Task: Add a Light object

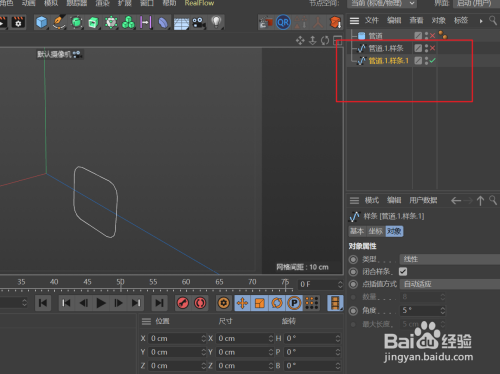Action: 217,23
